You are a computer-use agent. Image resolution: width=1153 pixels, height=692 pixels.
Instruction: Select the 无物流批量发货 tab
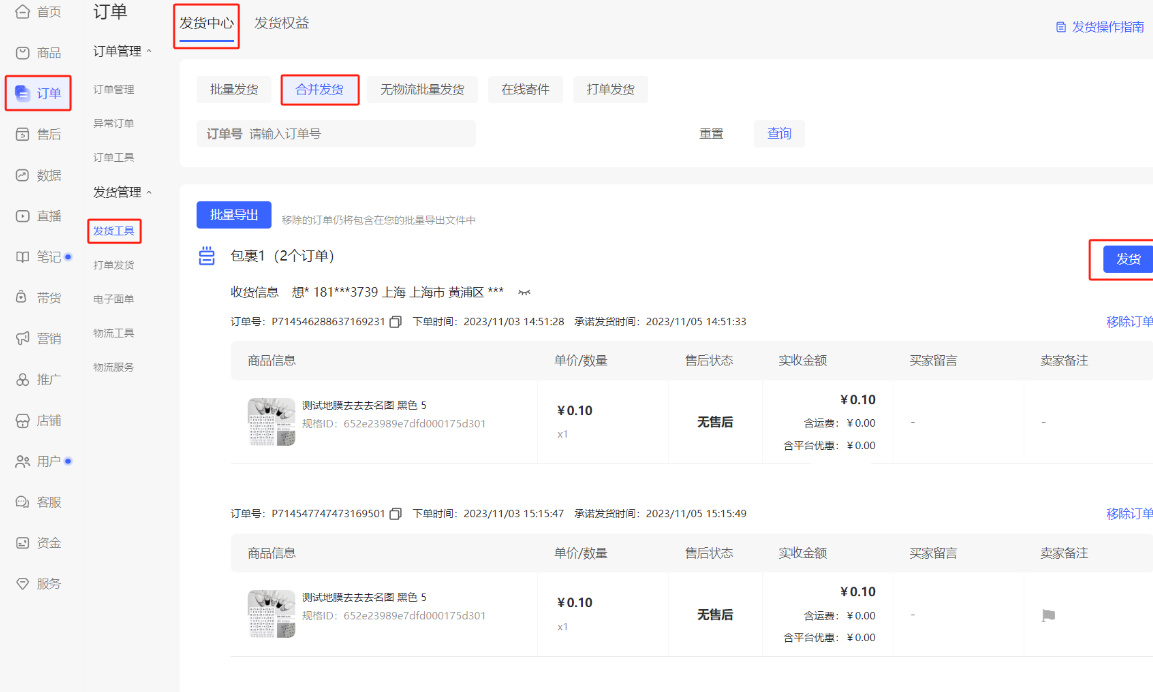[x=422, y=90]
